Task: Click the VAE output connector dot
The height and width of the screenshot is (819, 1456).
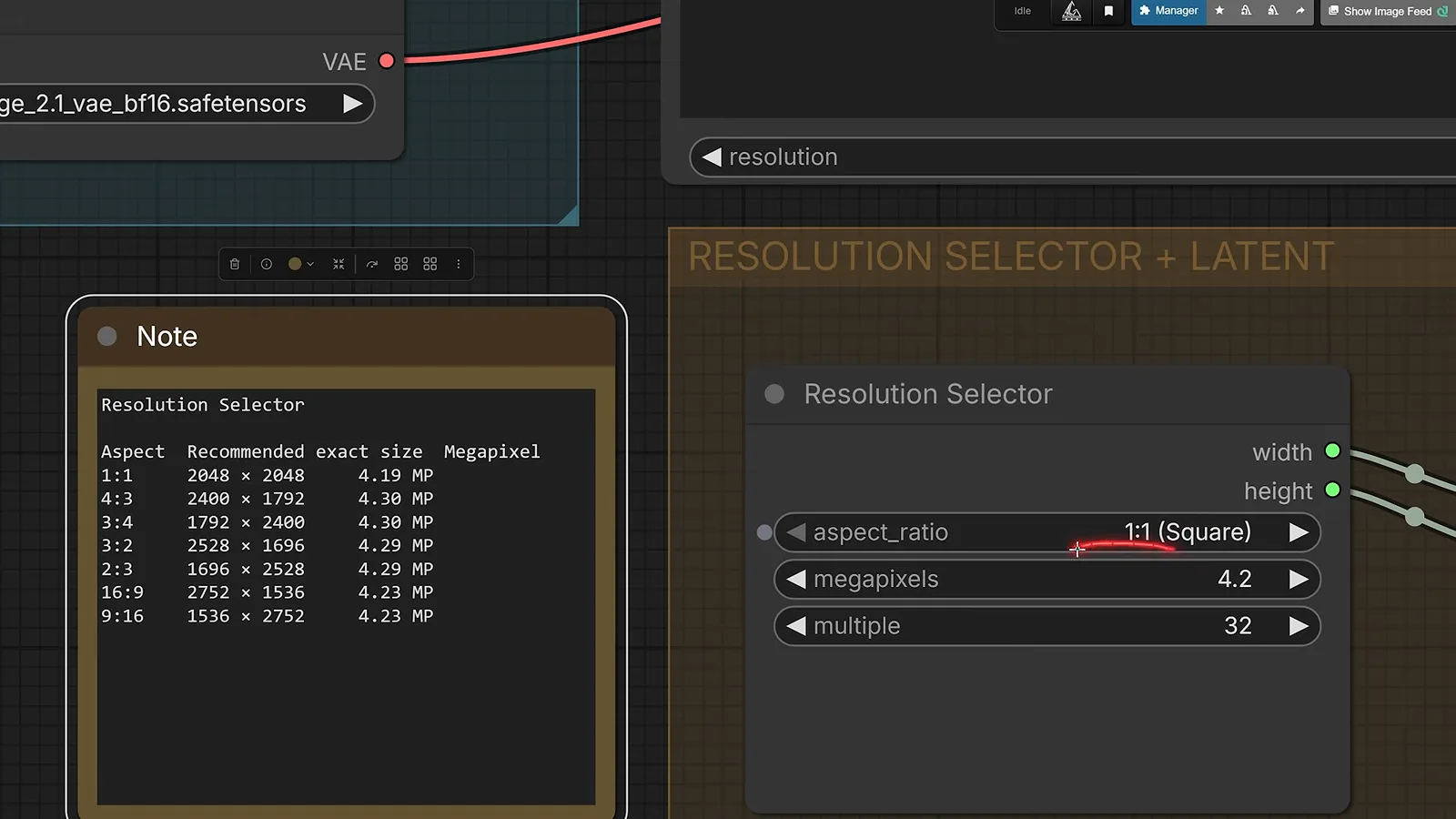Action: [387, 61]
